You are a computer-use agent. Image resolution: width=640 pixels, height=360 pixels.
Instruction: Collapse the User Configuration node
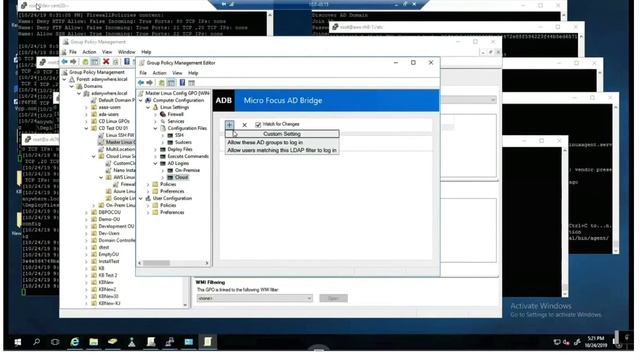point(141,198)
